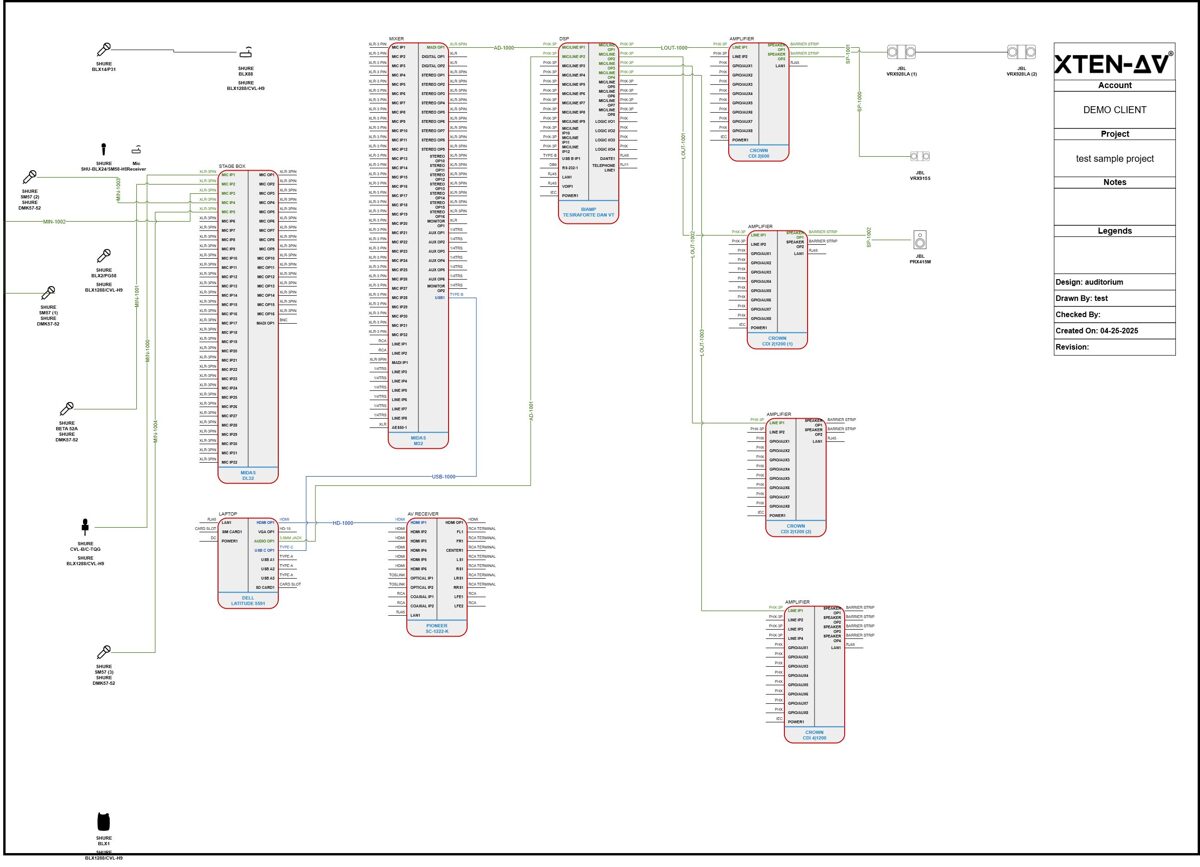Click the HDMI OP1 port on laptop
The height and width of the screenshot is (867, 1200).
point(265,522)
